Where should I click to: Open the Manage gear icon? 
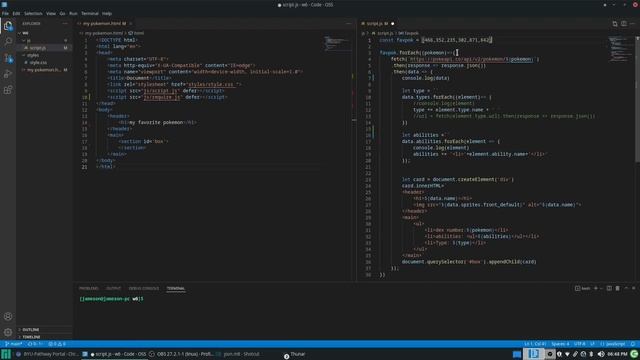(x=8, y=332)
